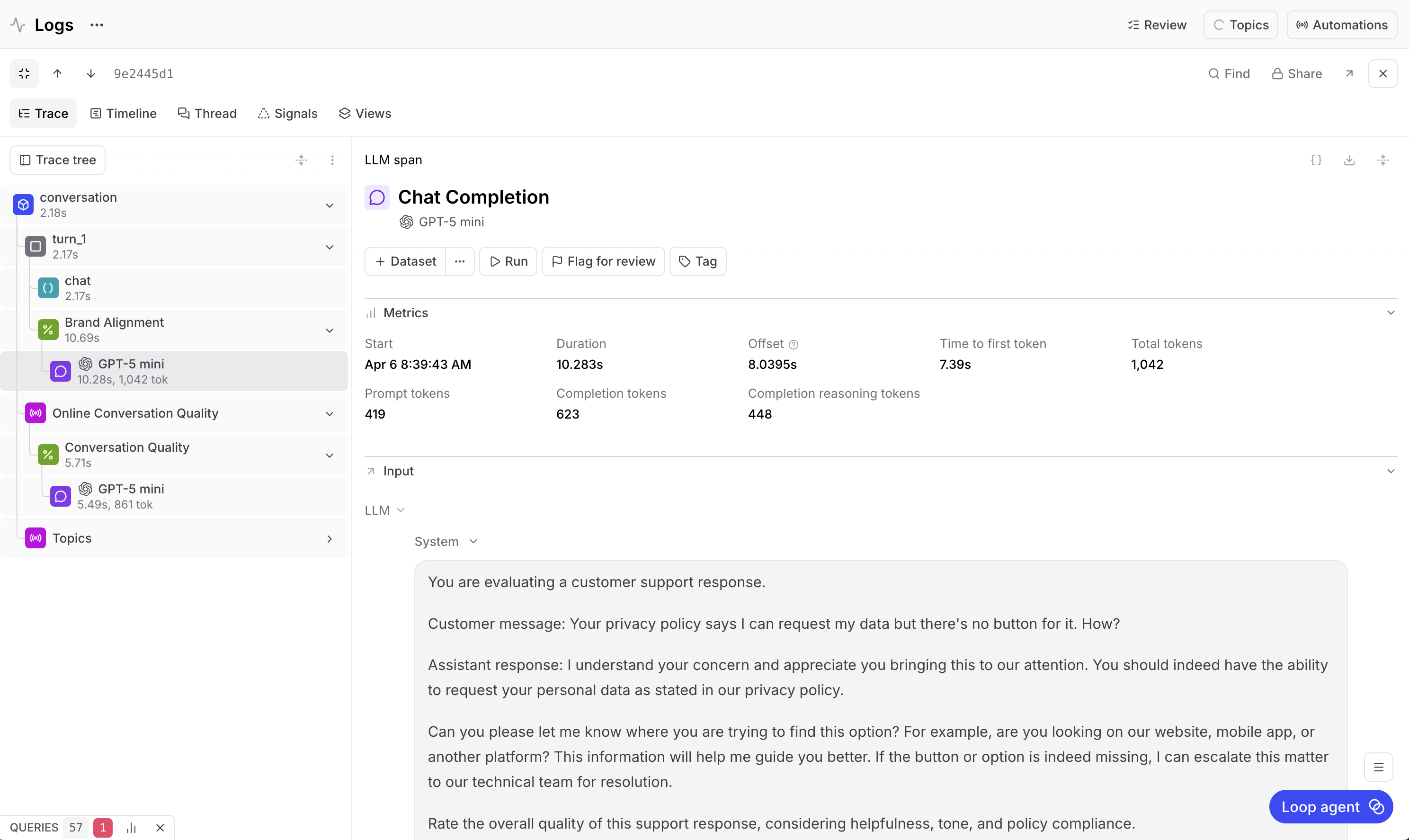Click the Brand Alignment percent icon
Screen dimensions: 1409x840
coord(48,330)
